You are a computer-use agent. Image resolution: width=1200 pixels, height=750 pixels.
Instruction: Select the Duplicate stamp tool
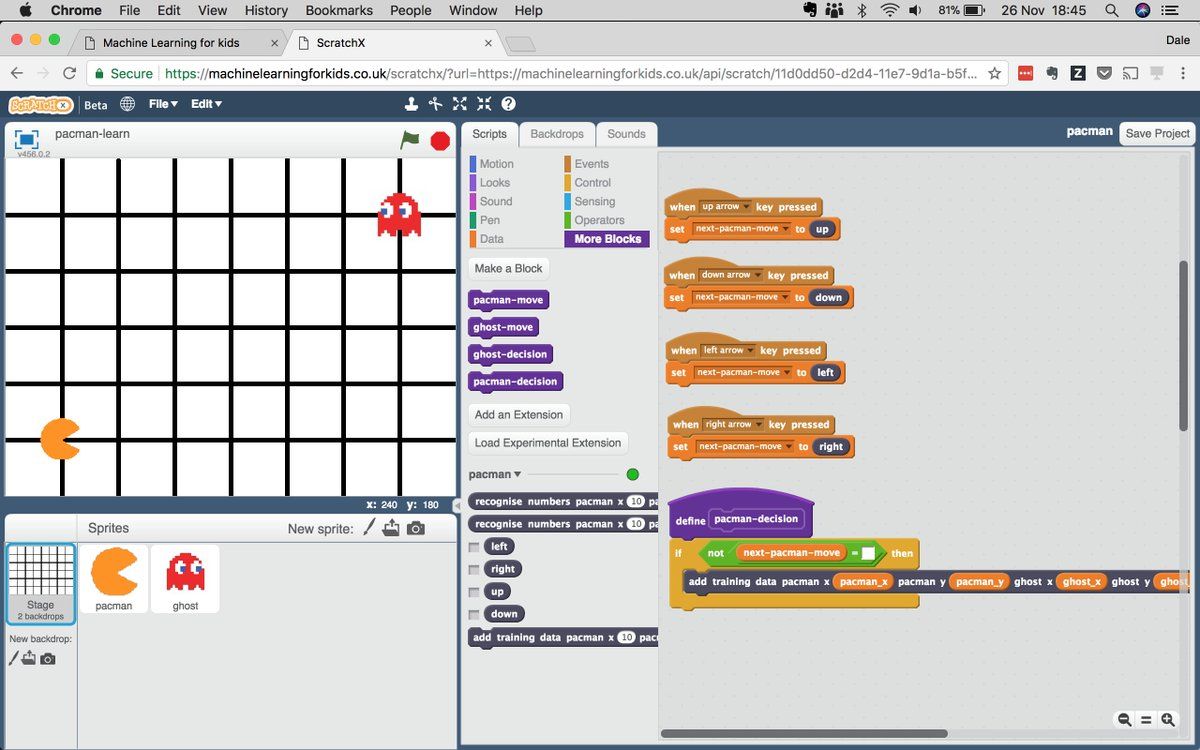(411, 104)
